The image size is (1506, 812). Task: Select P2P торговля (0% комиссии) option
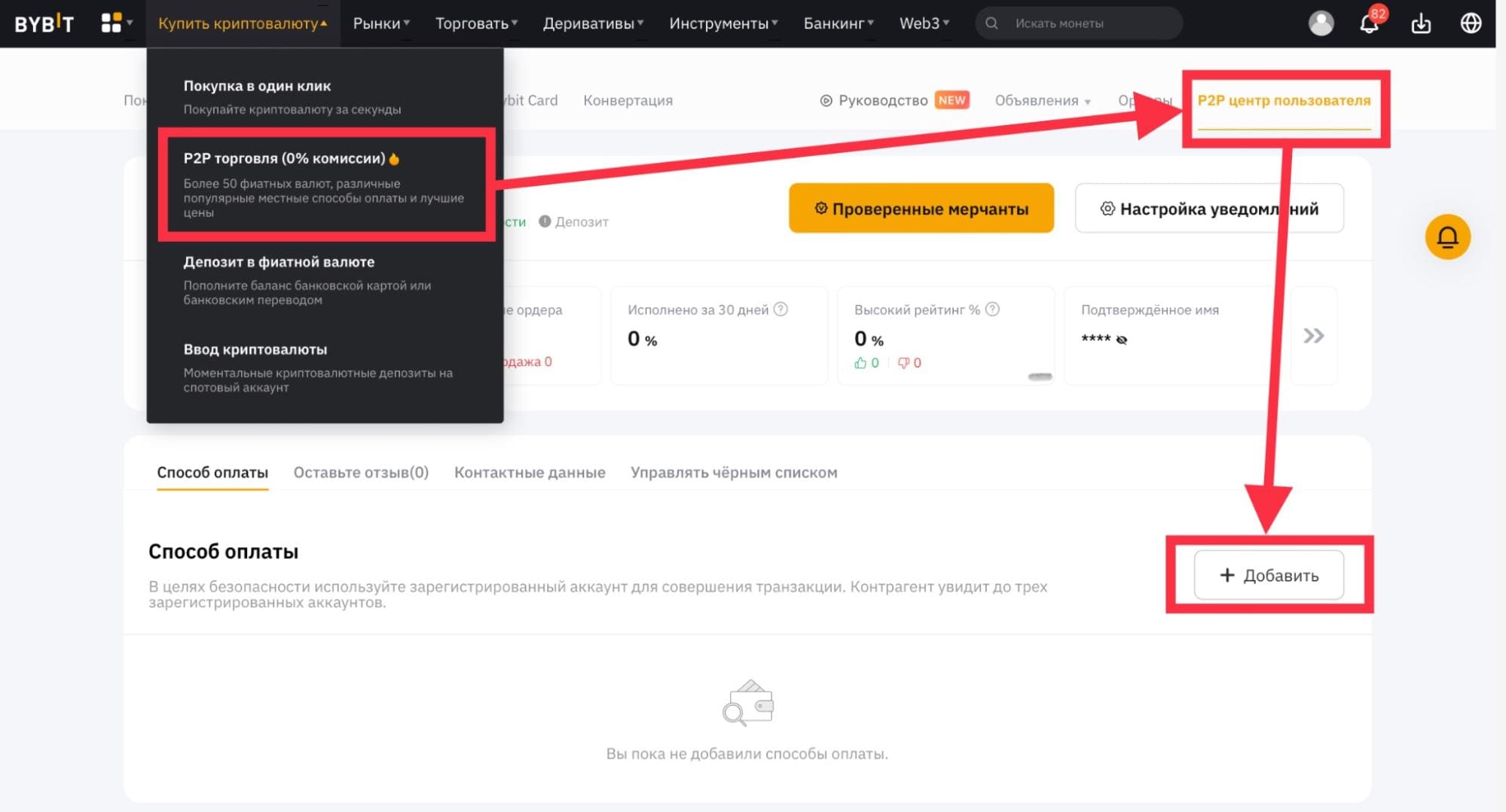click(x=325, y=185)
